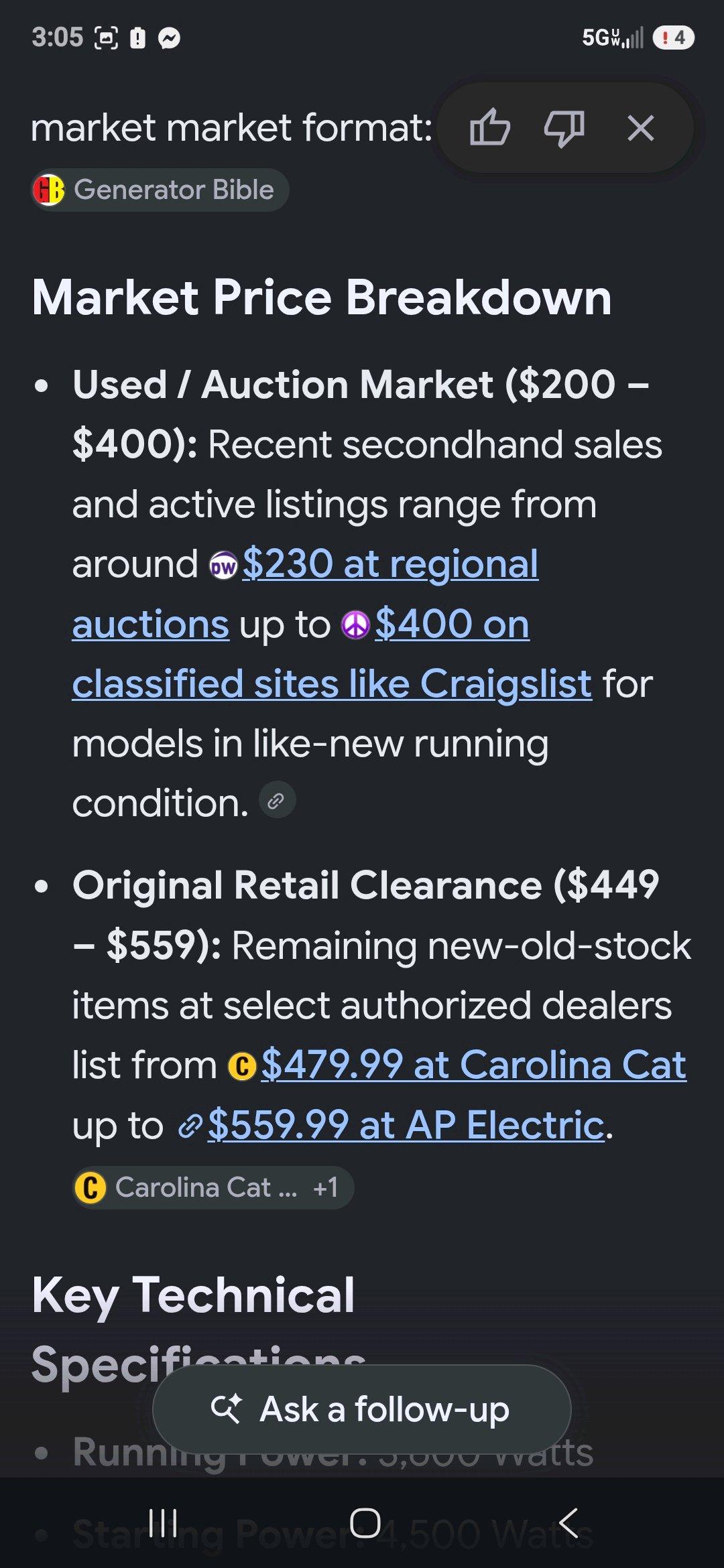Tap the back navigation arrow
Screen dimensions: 724x1568
(568, 1523)
